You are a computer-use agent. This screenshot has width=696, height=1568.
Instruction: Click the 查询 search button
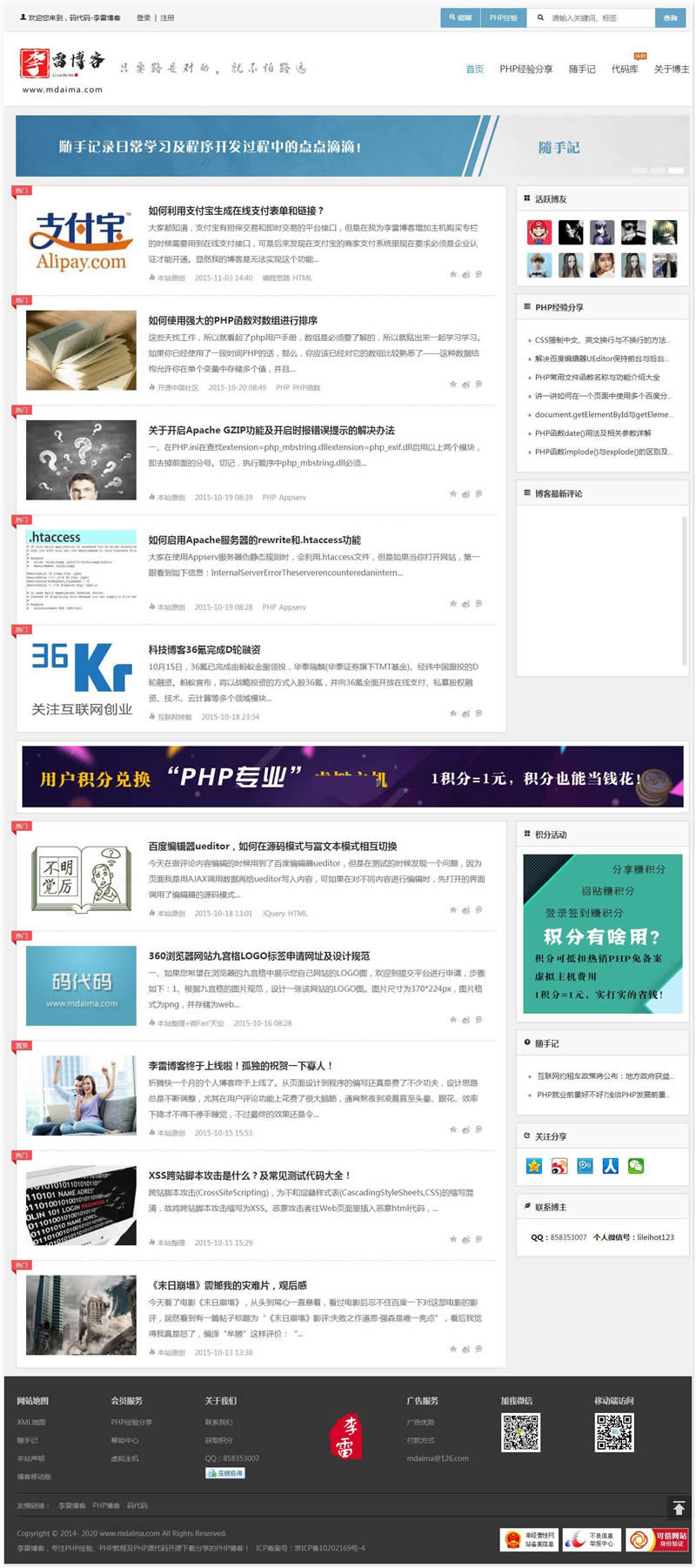pos(670,17)
